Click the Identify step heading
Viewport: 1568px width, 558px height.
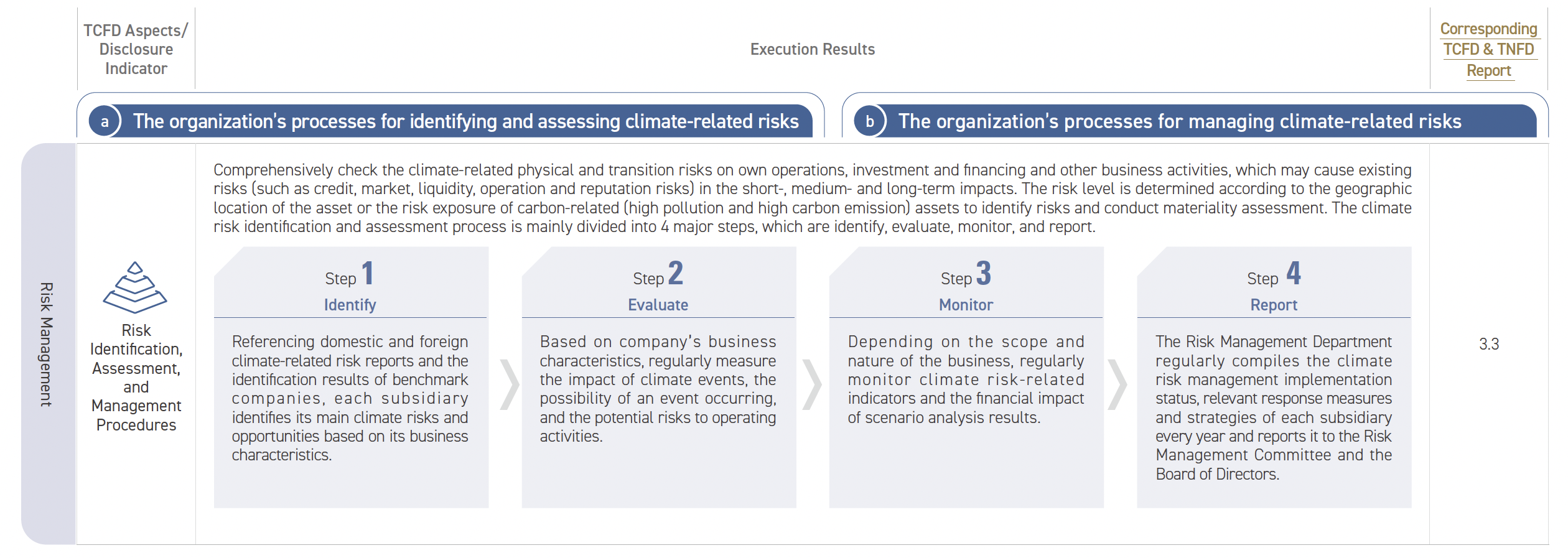tap(350, 305)
